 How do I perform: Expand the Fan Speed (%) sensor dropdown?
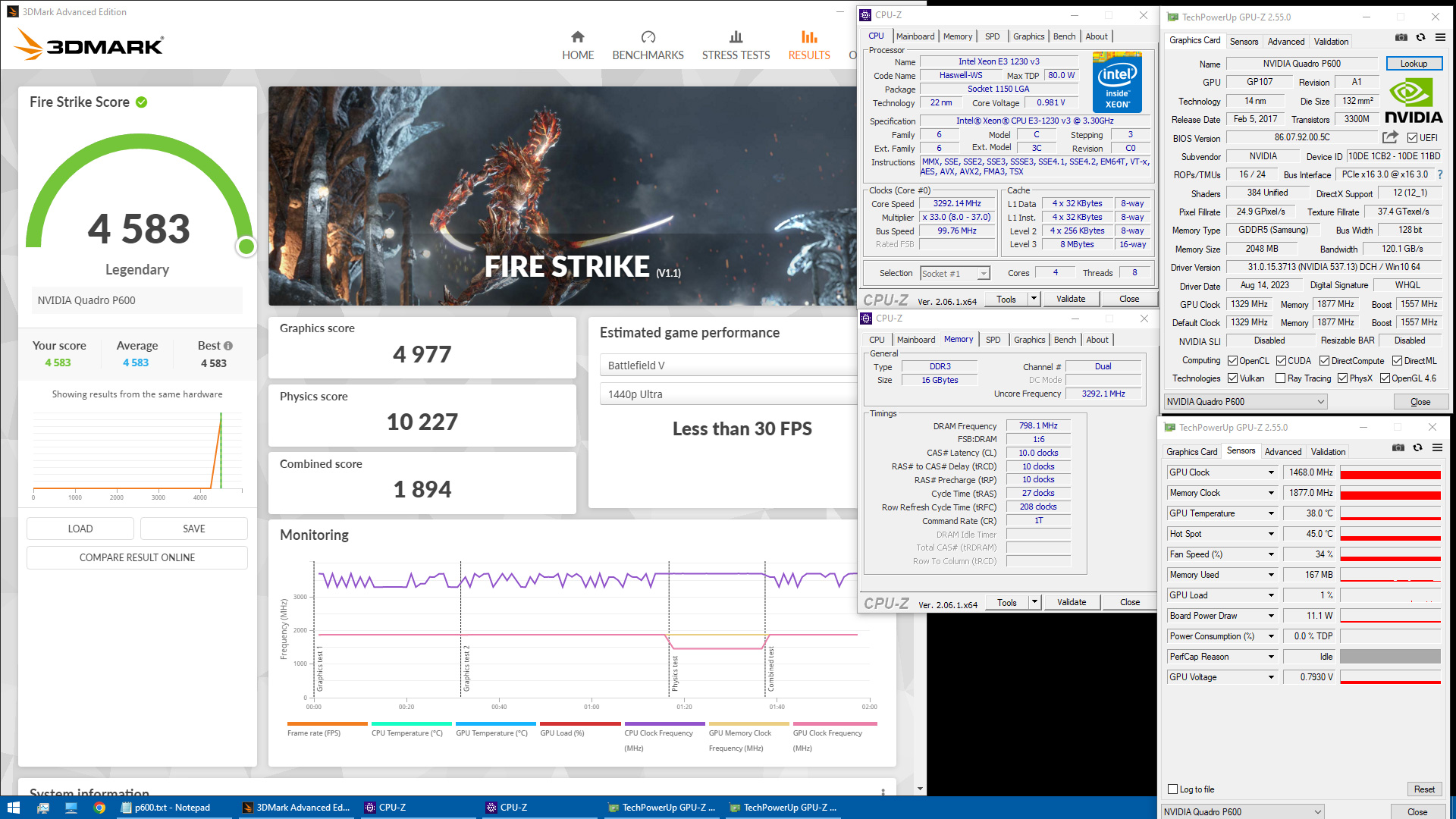[1272, 554]
